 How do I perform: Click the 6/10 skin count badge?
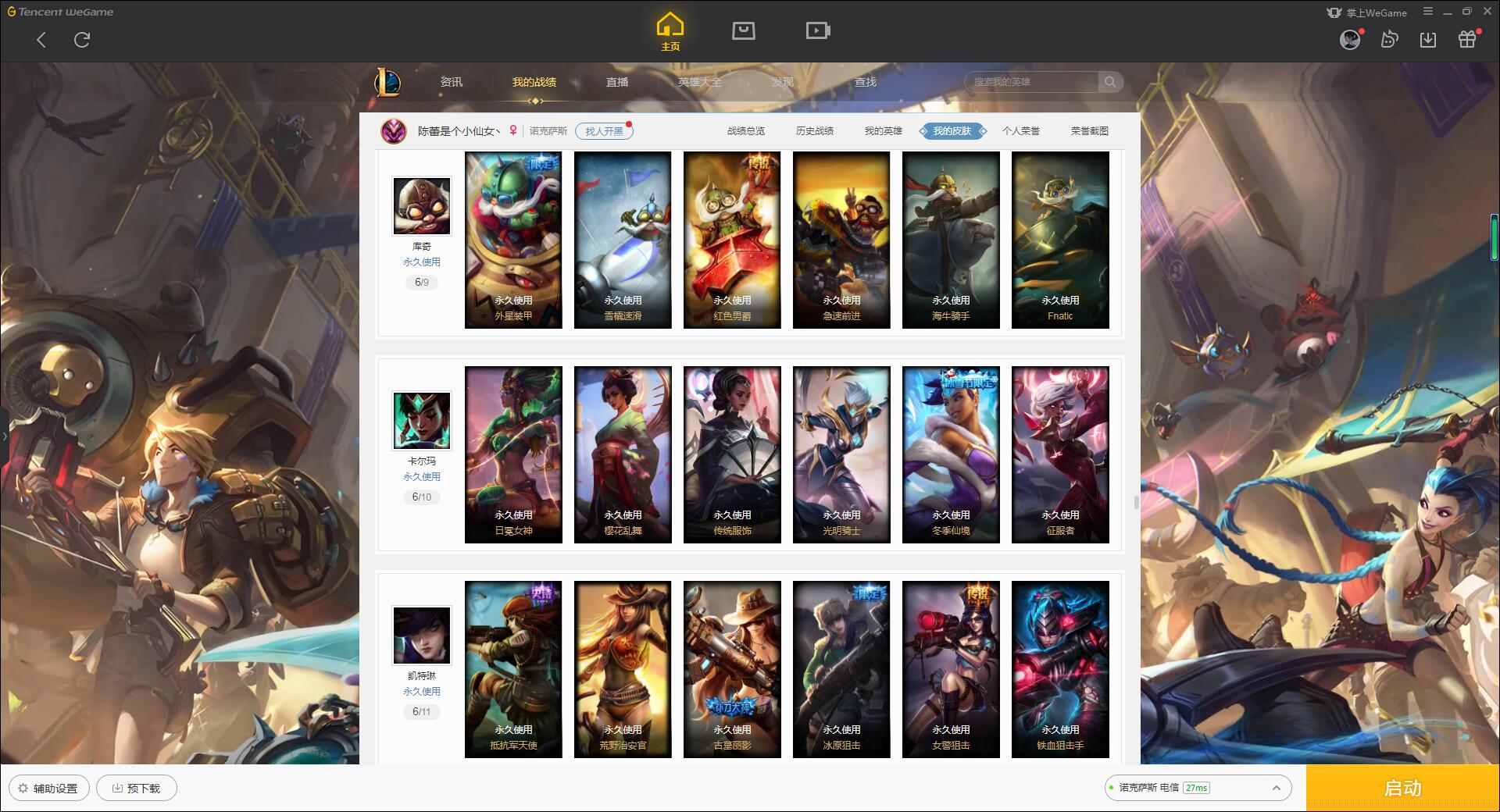pyautogui.click(x=422, y=497)
